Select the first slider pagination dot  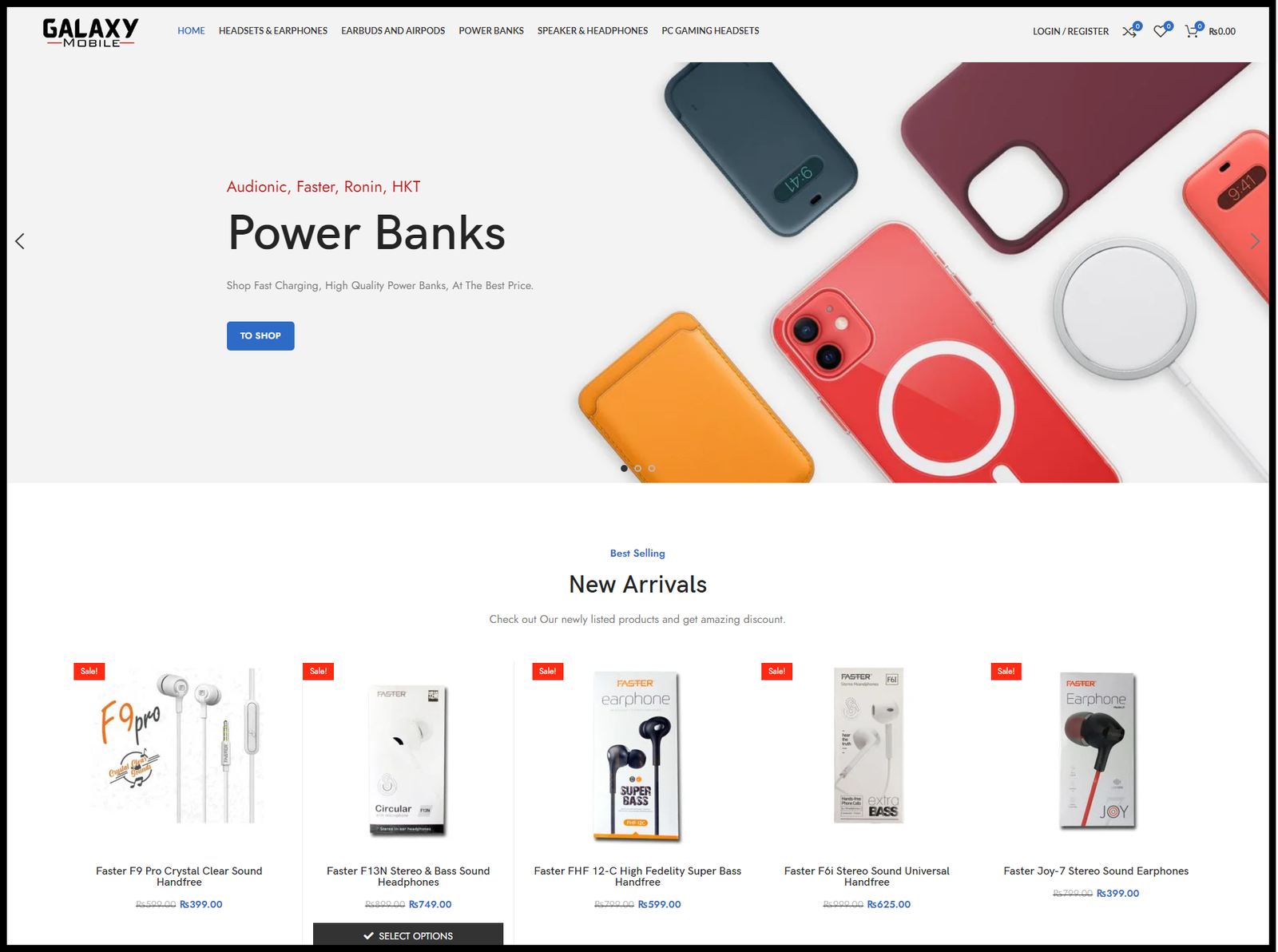coord(624,468)
